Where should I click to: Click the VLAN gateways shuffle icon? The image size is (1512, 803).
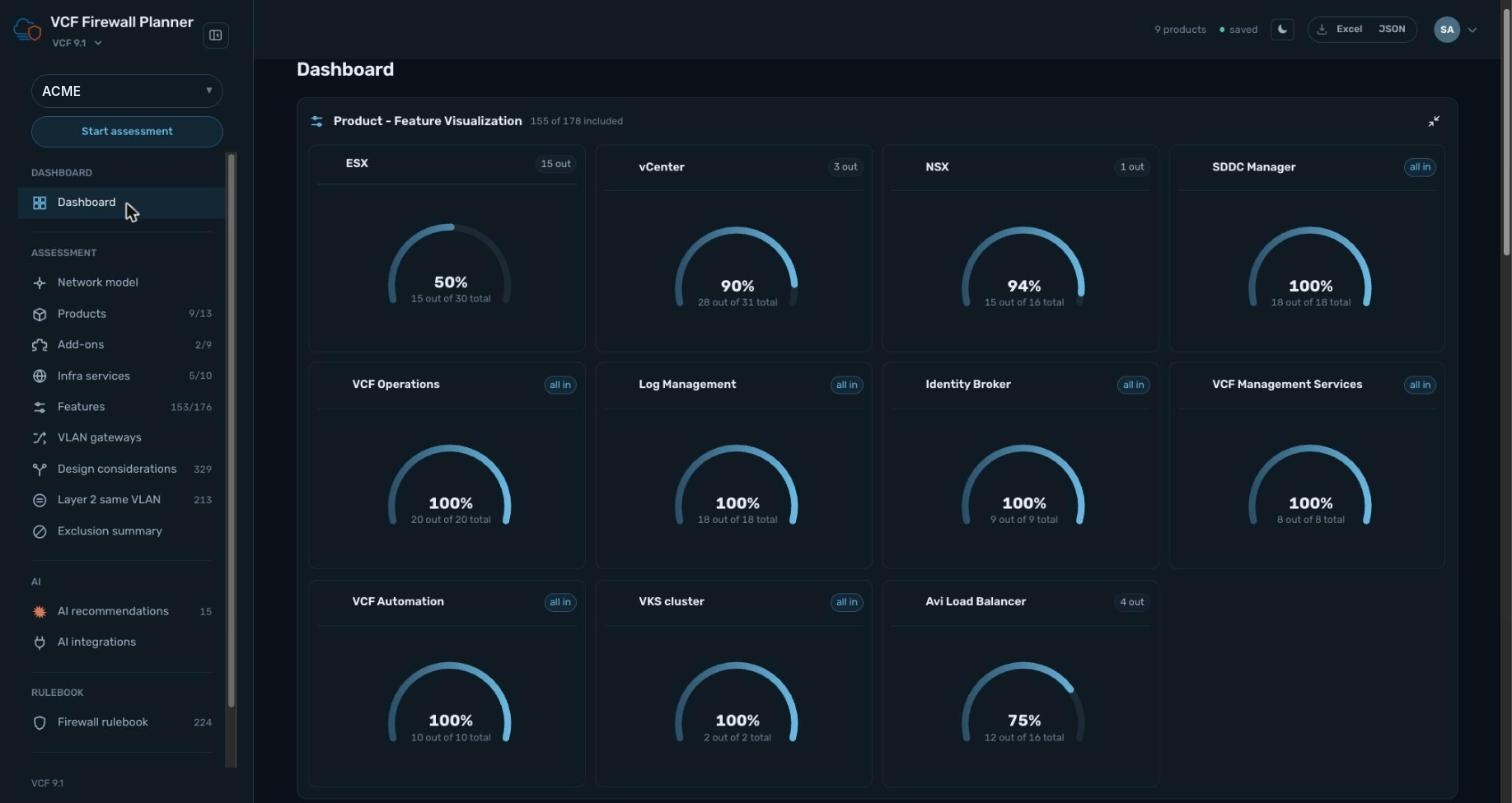(x=39, y=438)
